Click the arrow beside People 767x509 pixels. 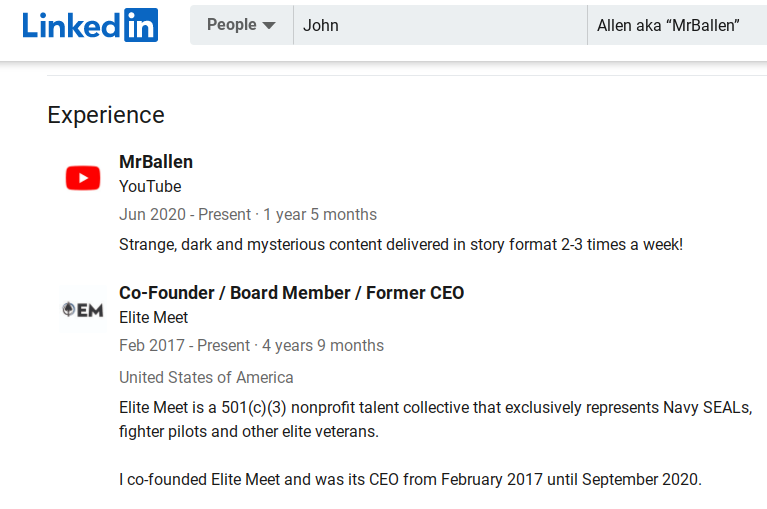click(269, 25)
